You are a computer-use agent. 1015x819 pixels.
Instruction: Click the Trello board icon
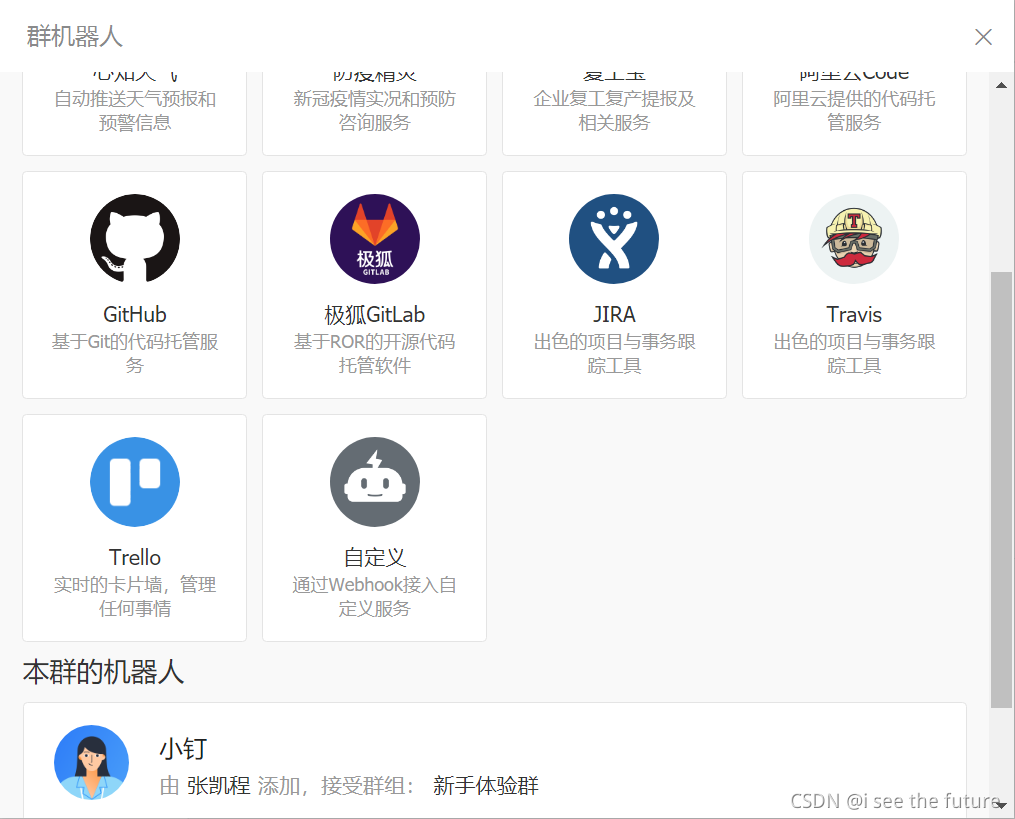[x=134, y=482]
